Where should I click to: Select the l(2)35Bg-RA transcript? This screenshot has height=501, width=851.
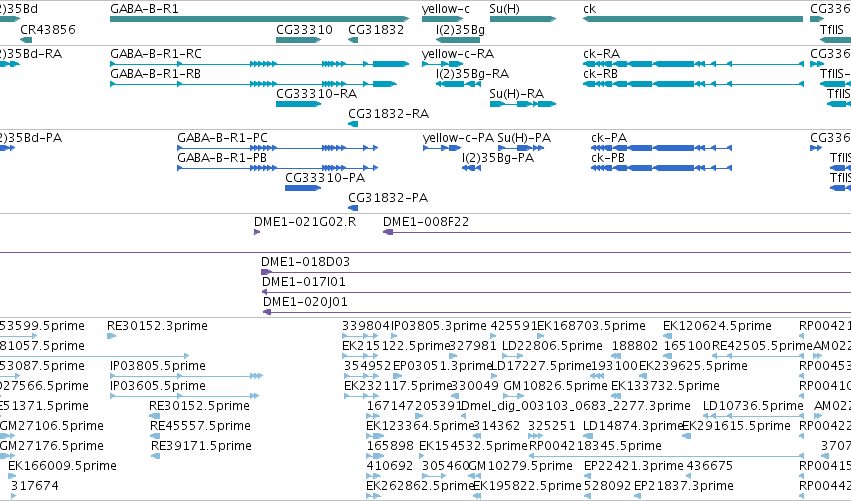[458, 84]
